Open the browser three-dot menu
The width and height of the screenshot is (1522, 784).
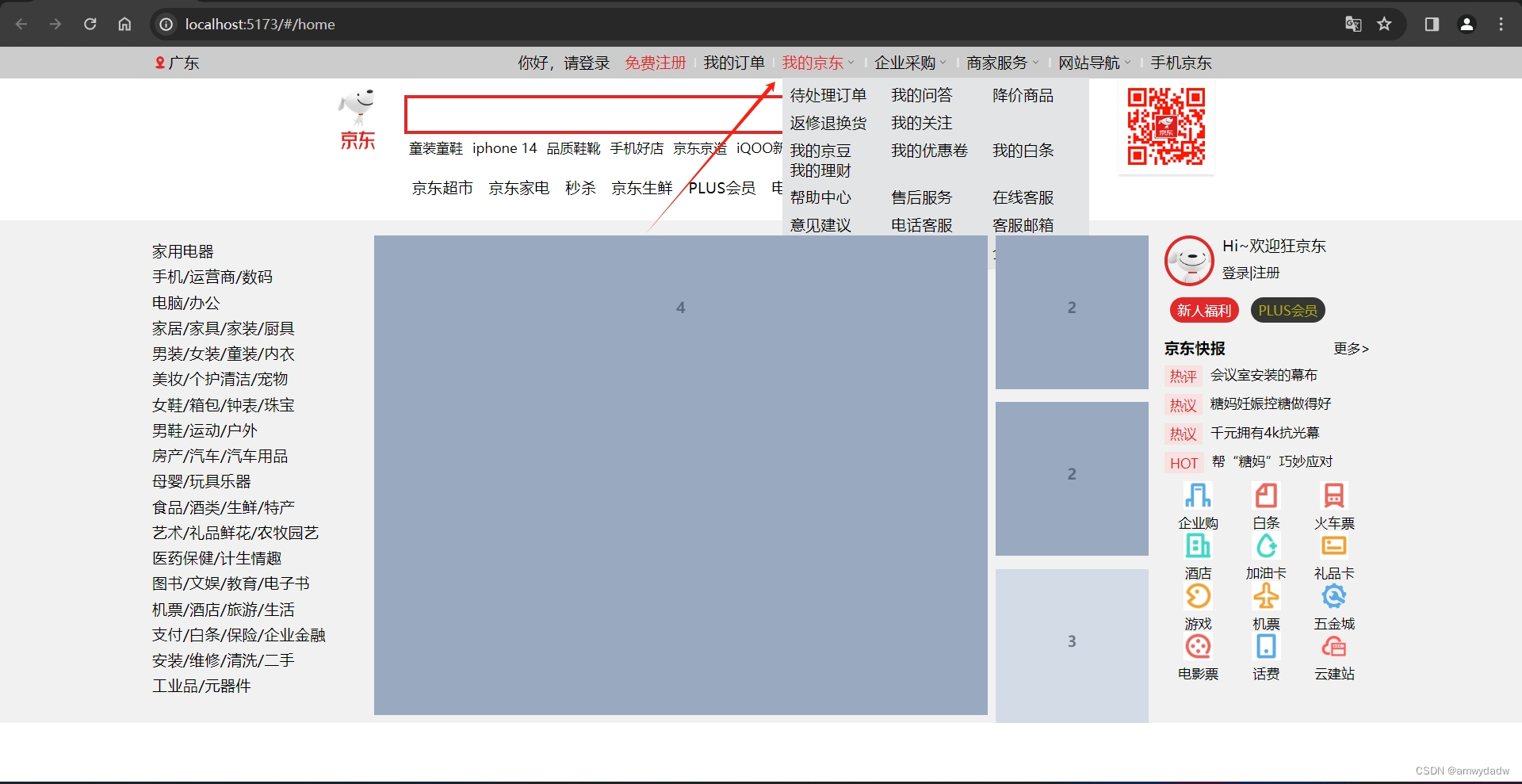(1501, 24)
